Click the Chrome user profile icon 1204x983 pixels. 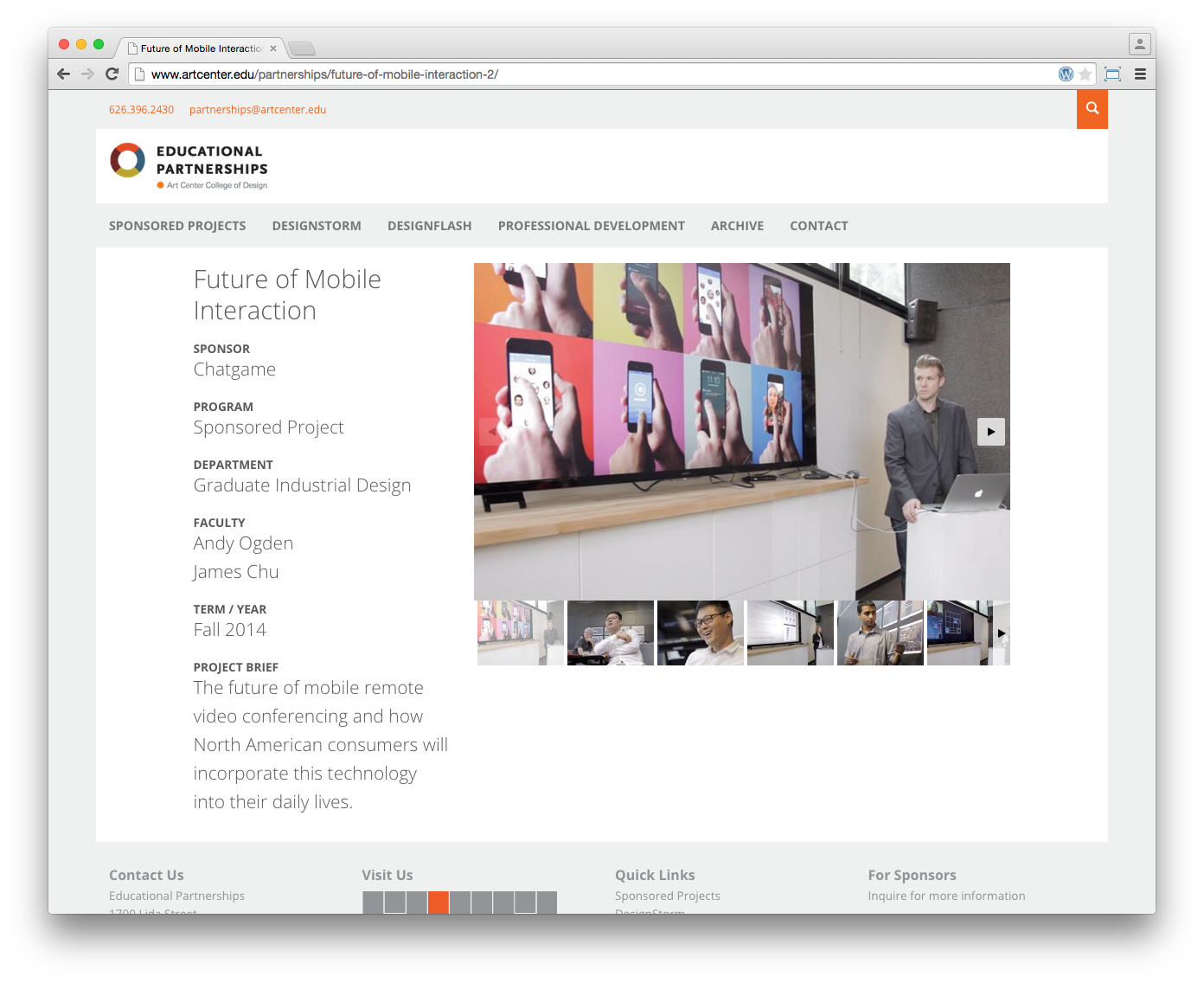click(x=1140, y=43)
